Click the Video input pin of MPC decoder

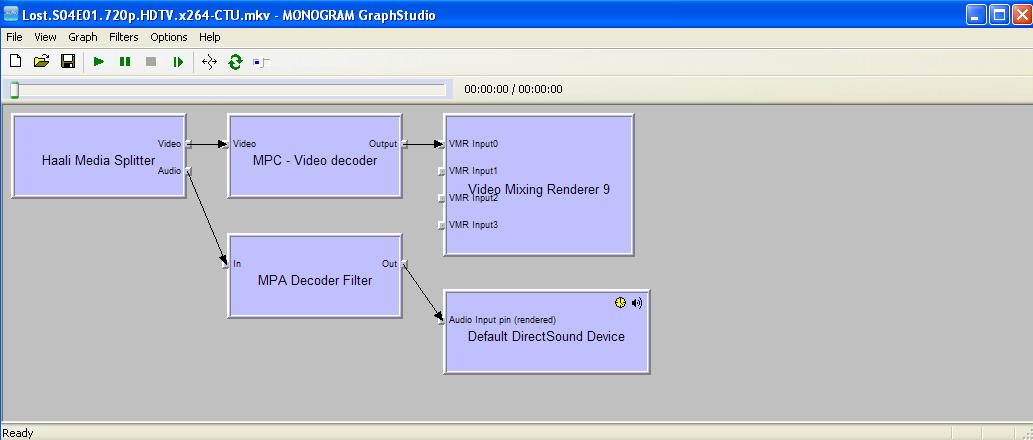coord(225,144)
